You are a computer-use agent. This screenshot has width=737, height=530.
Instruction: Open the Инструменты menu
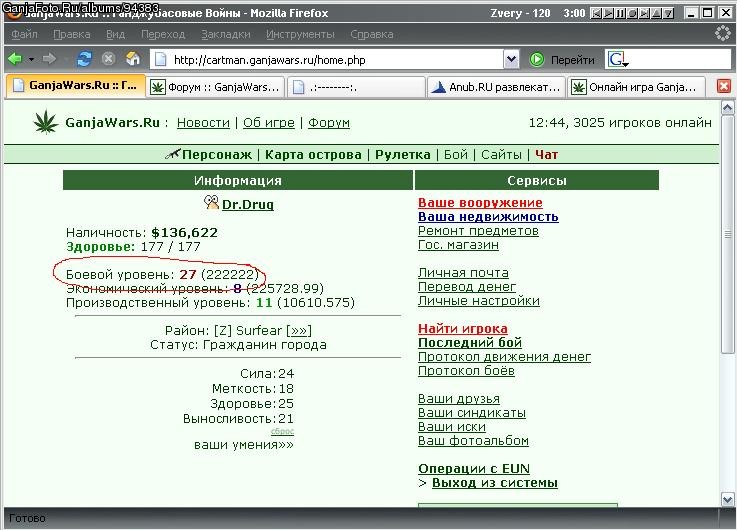(300, 34)
